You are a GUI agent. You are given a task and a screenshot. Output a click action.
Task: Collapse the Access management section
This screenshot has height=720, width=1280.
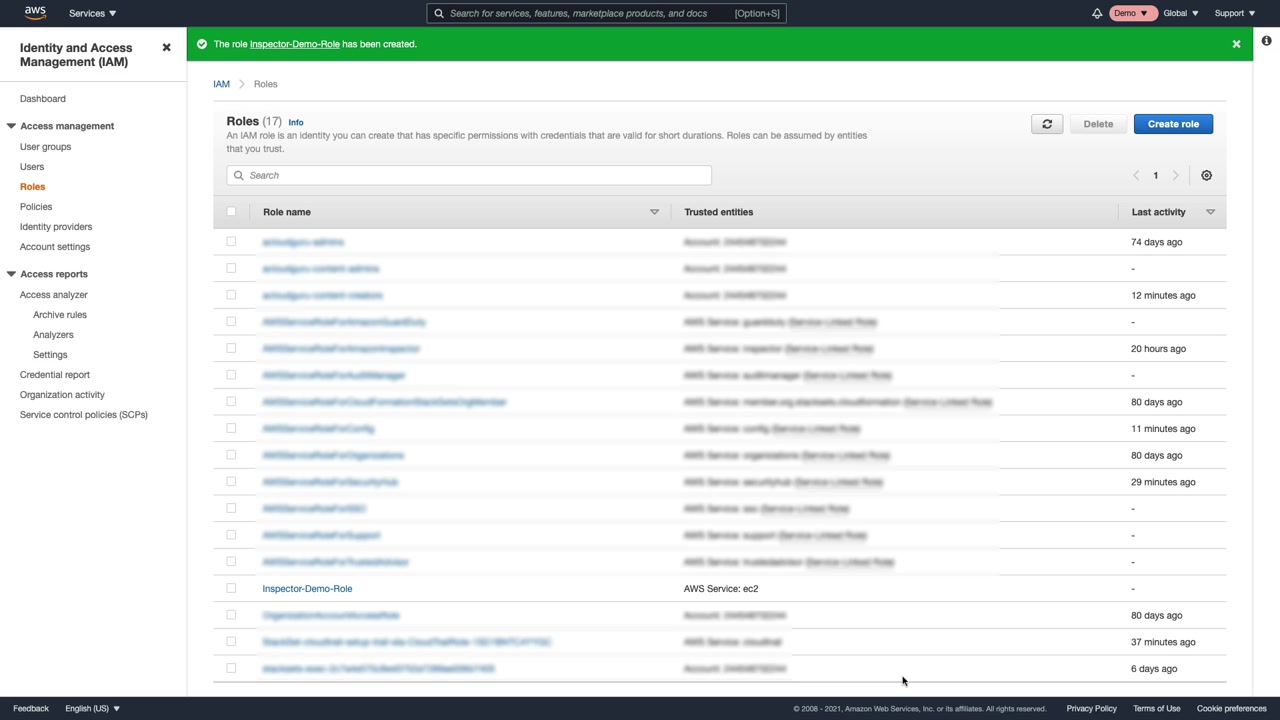point(11,126)
